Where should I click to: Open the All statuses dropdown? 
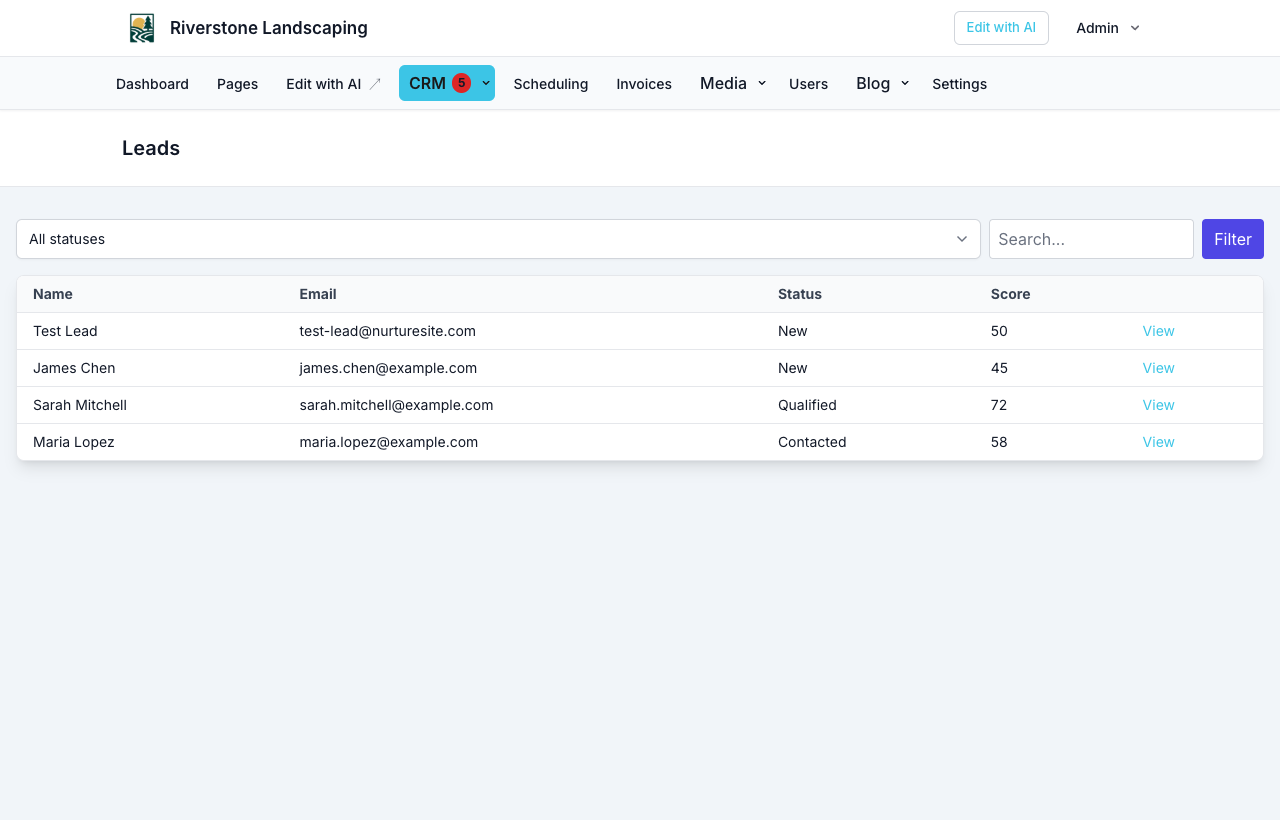tap(498, 239)
